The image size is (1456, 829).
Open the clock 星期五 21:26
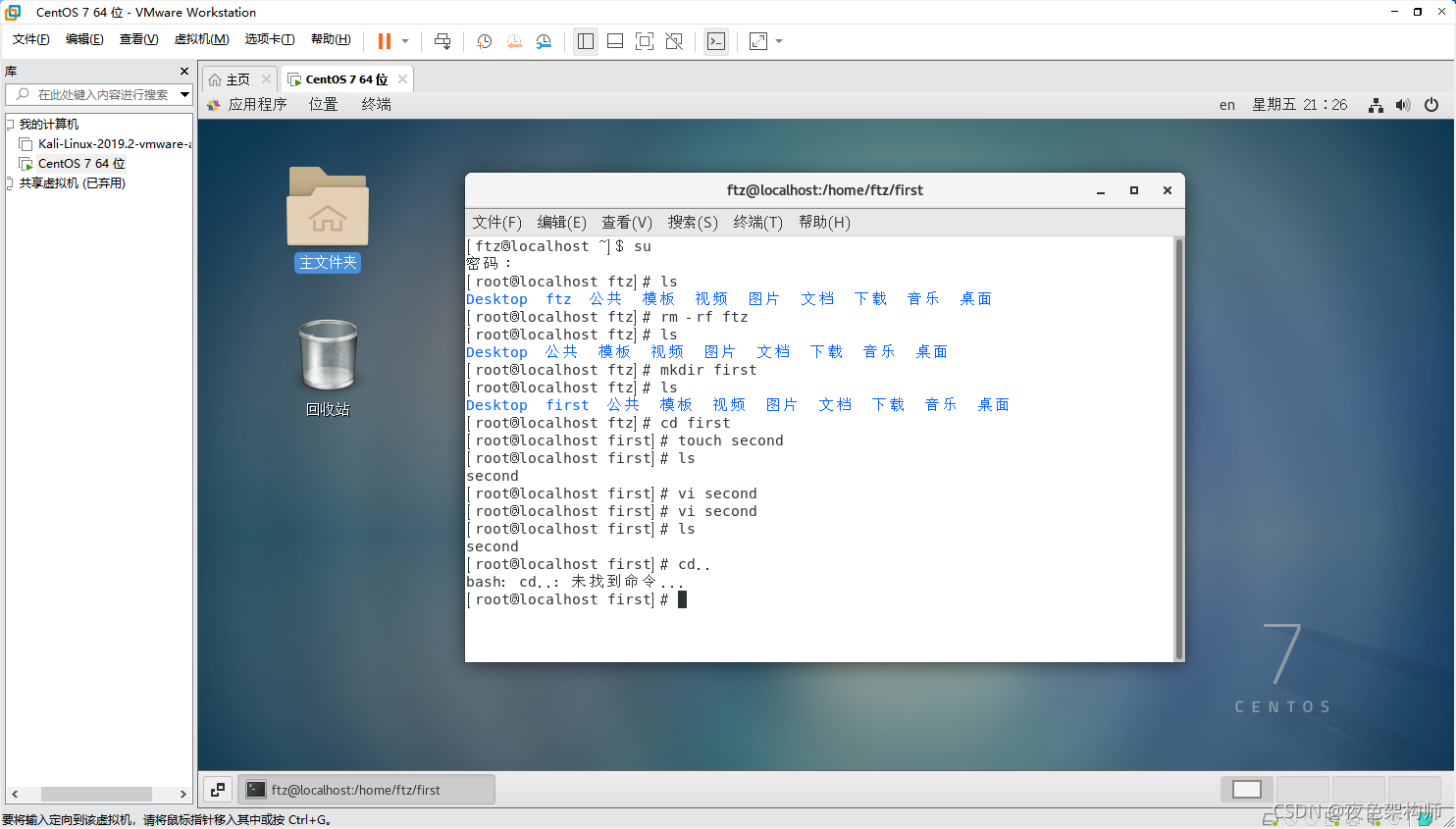pos(1299,105)
